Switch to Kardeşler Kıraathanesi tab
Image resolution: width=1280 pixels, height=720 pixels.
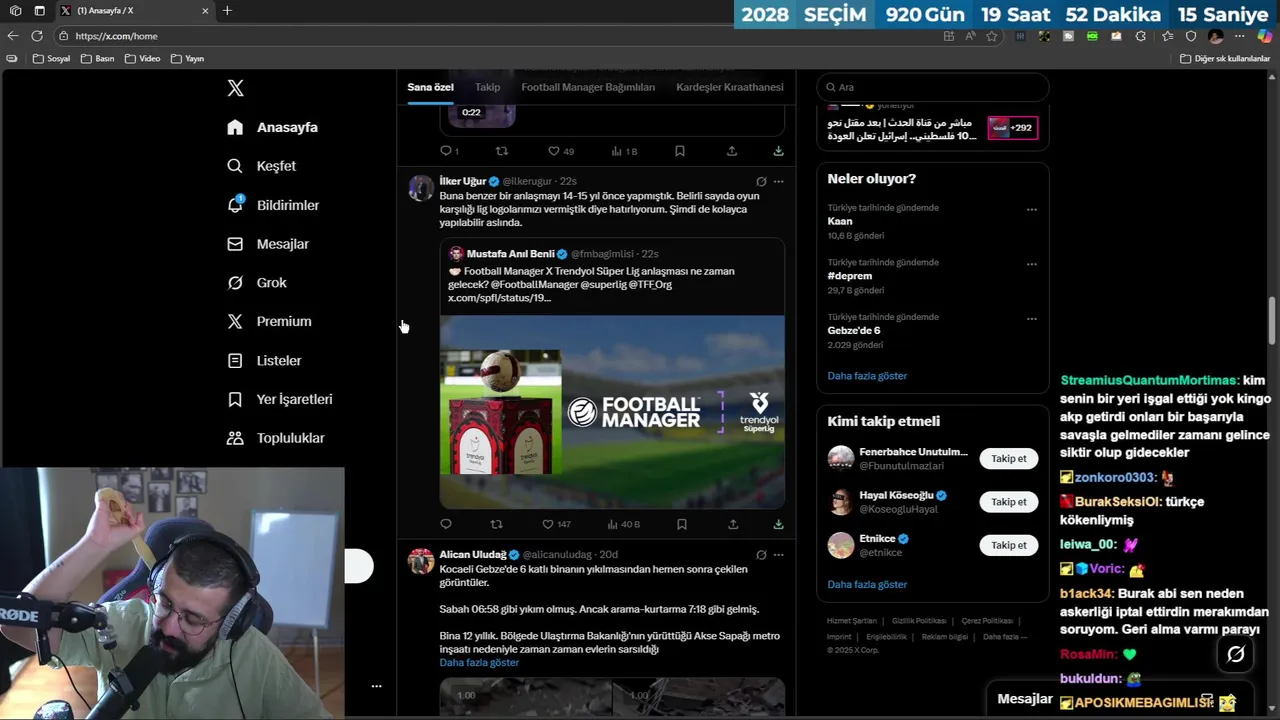730,87
